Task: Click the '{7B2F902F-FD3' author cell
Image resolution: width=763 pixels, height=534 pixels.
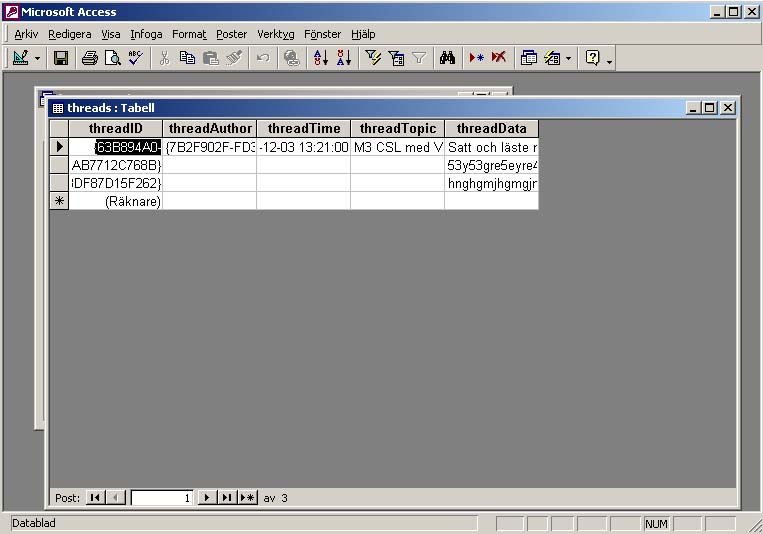Action: pos(210,147)
